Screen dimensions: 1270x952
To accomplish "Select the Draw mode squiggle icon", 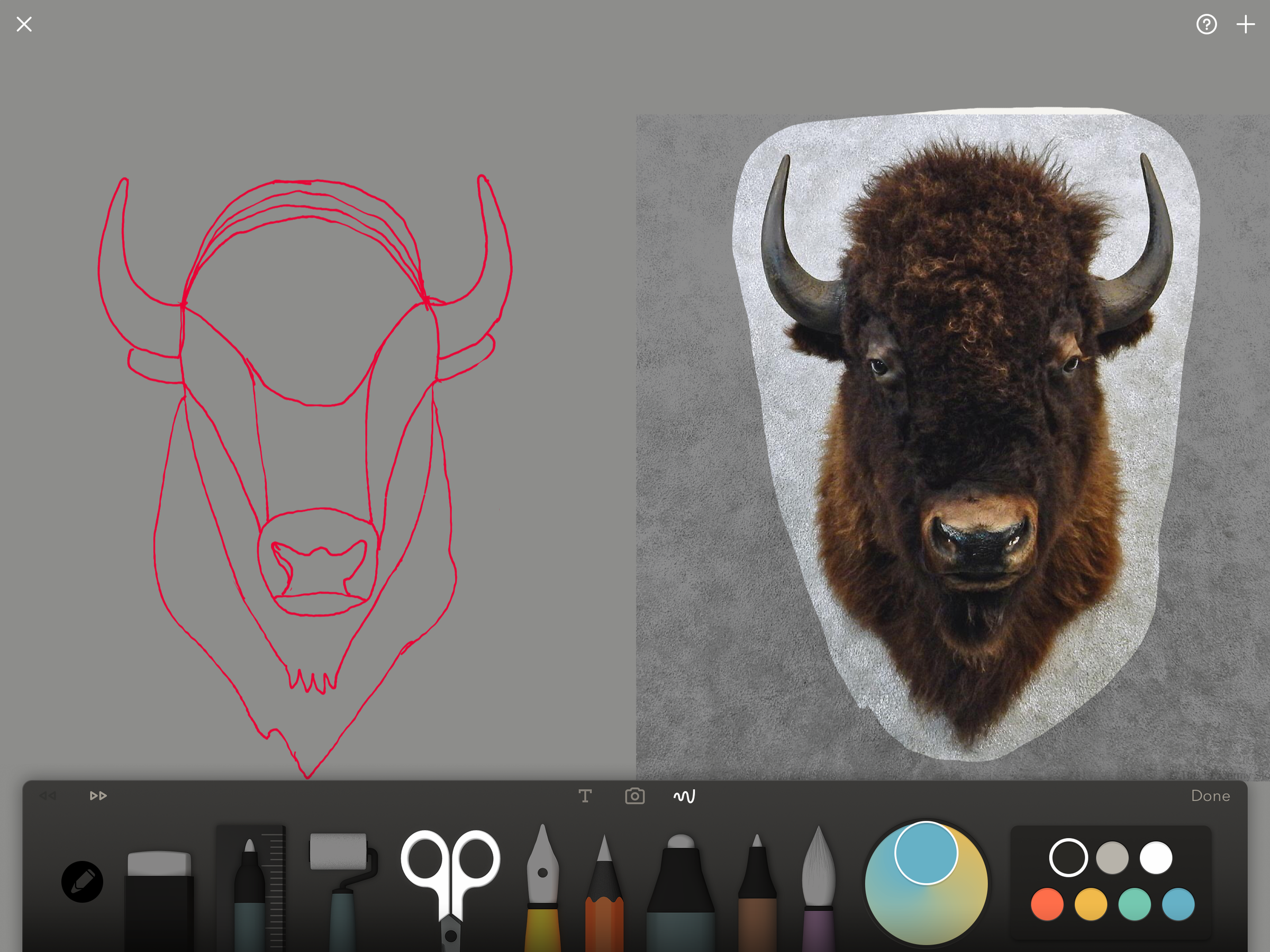I will 684,796.
